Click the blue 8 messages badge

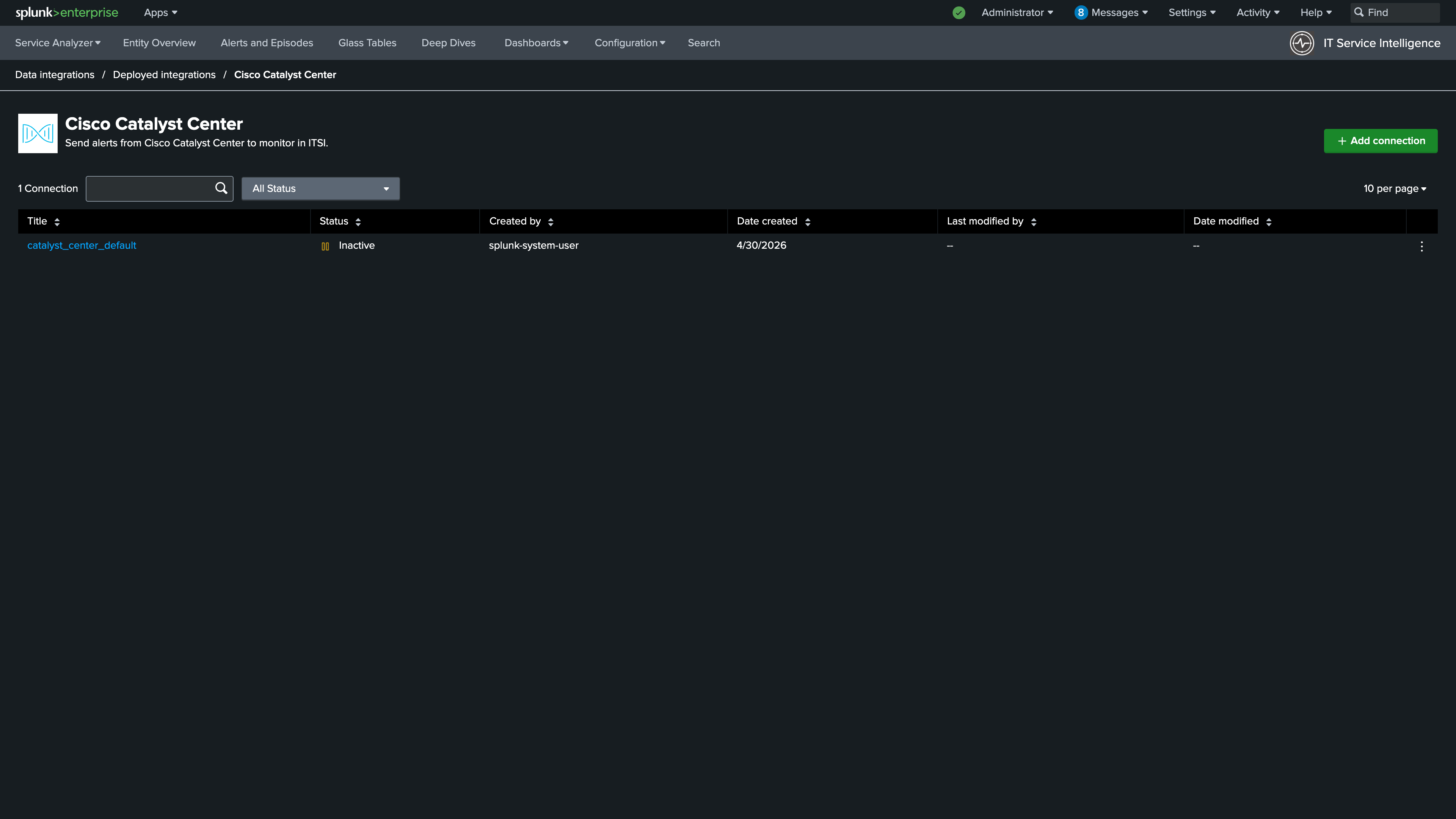[x=1081, y=13]
